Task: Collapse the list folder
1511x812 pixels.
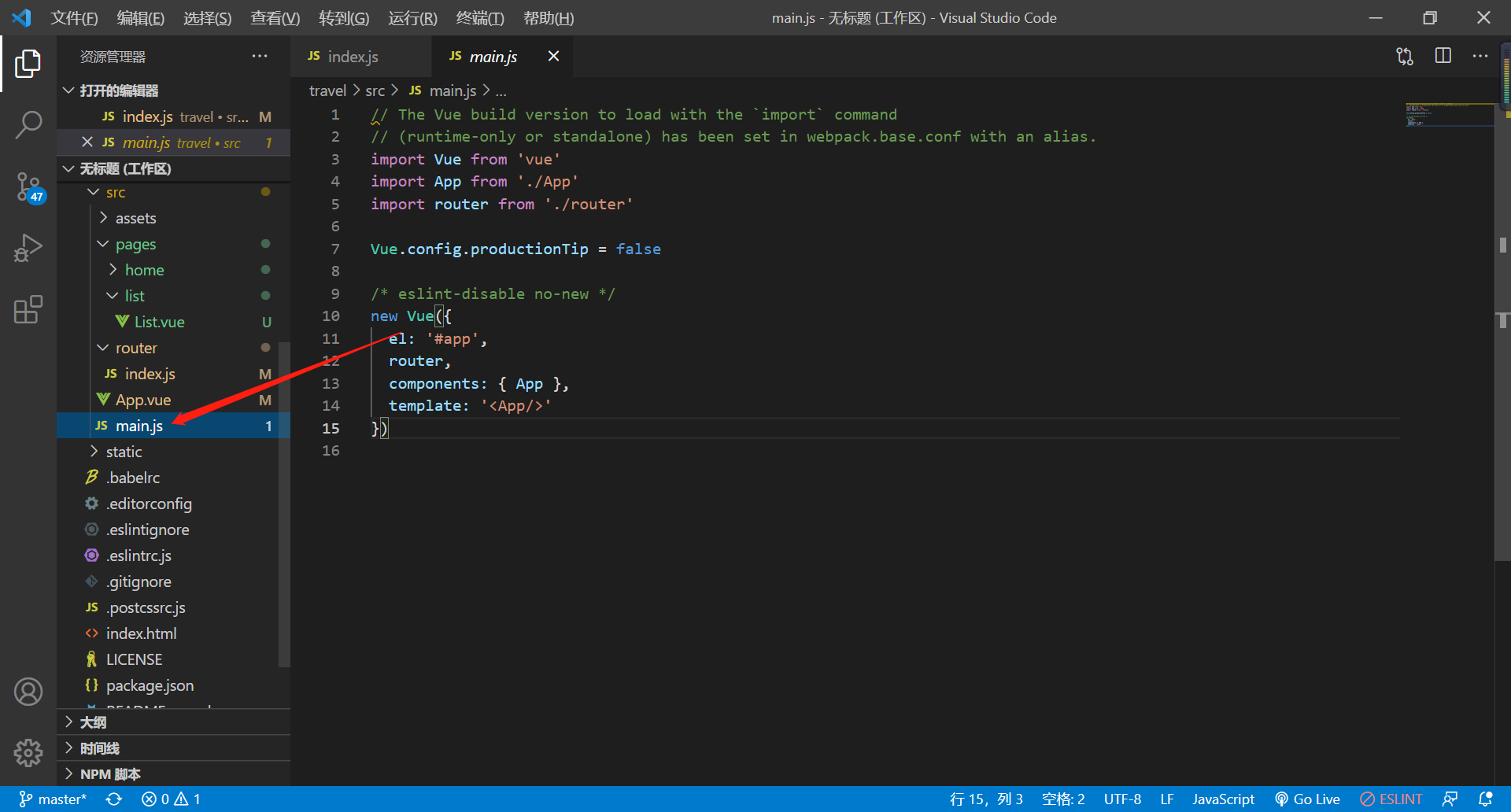Action: pos(173,296)
